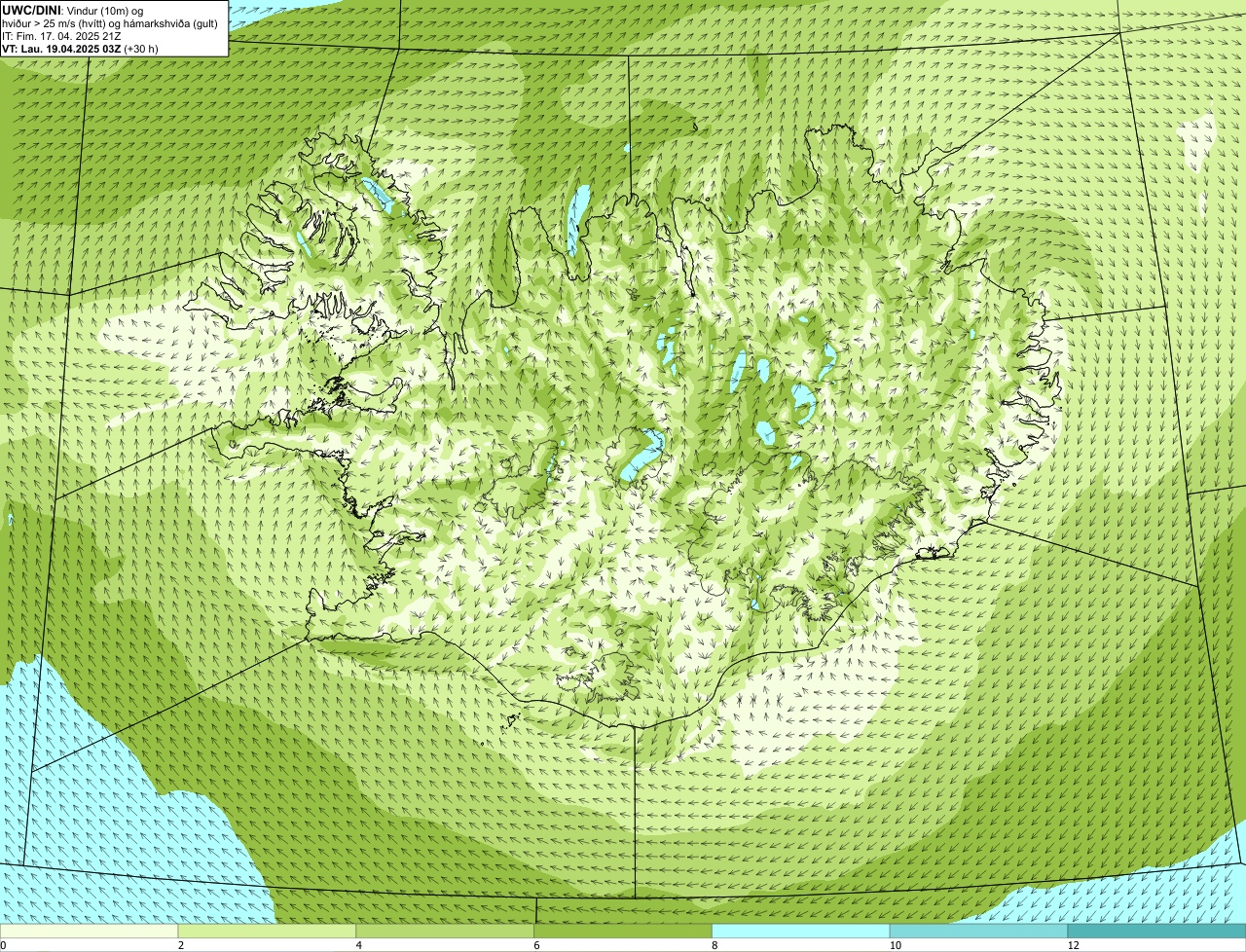The height and width of the screenshot is (952, 1246).
Task: Click the 'UWC/DINI' title text
Action: tap(31, 10)
